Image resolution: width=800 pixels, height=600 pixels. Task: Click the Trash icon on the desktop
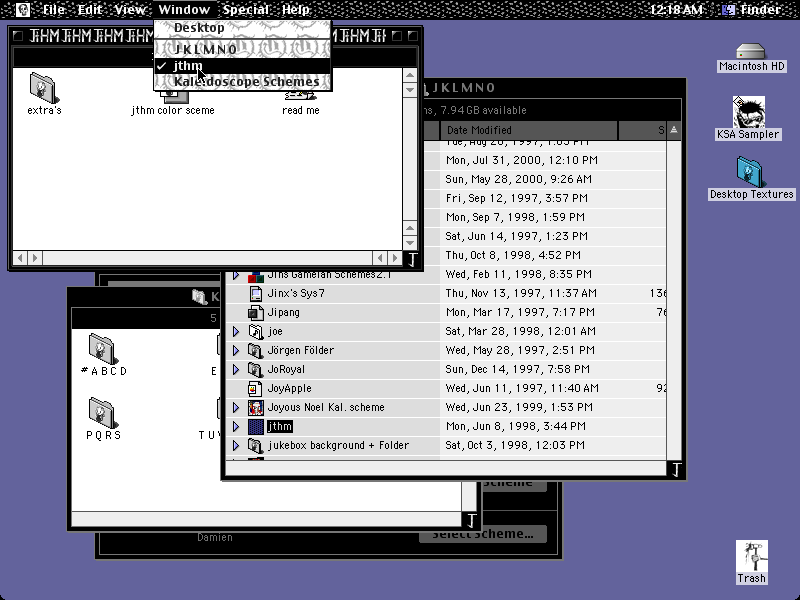click(x=752, y=556)
